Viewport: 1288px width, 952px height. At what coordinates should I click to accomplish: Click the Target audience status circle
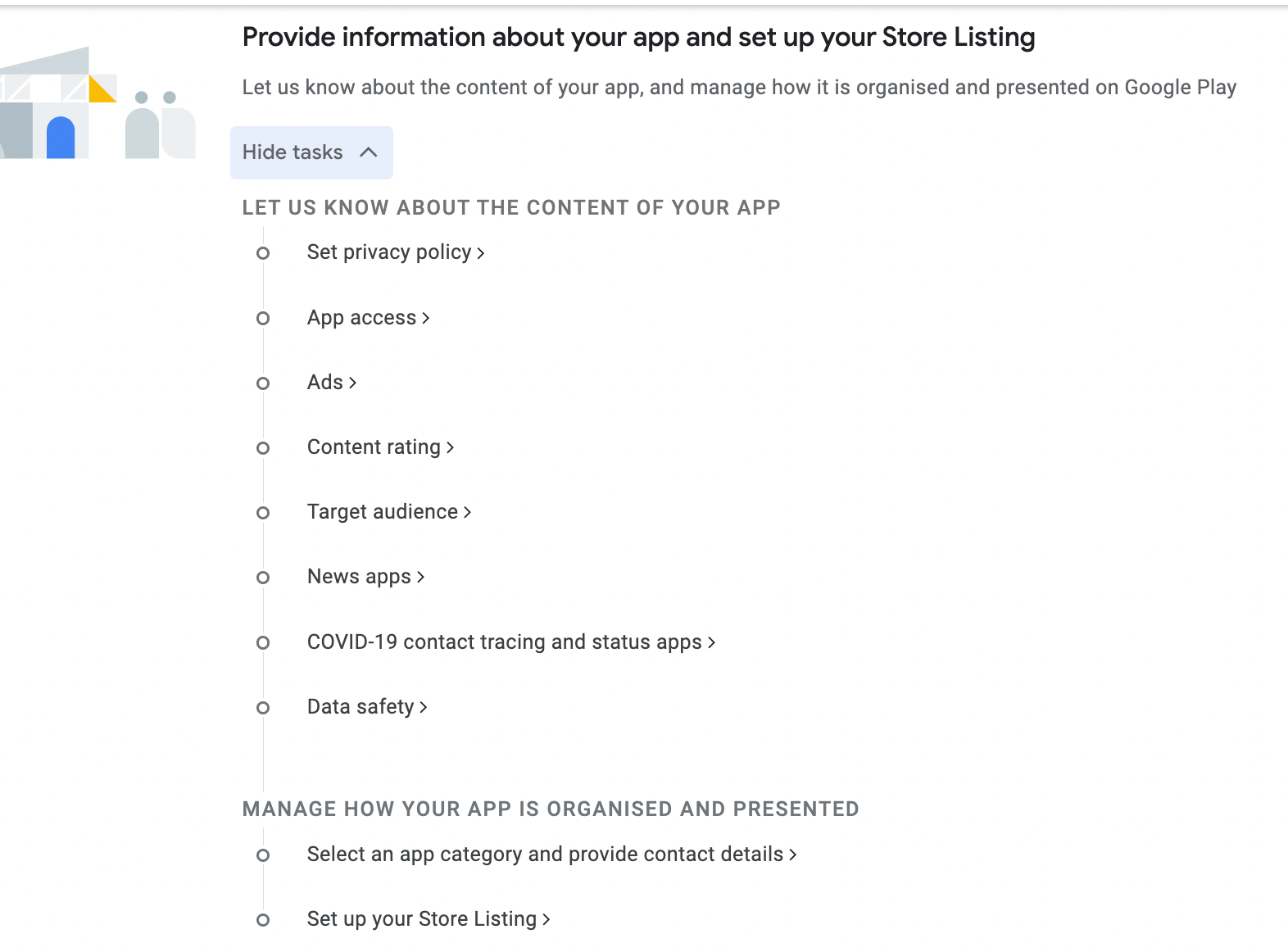[x=263, y=513]
